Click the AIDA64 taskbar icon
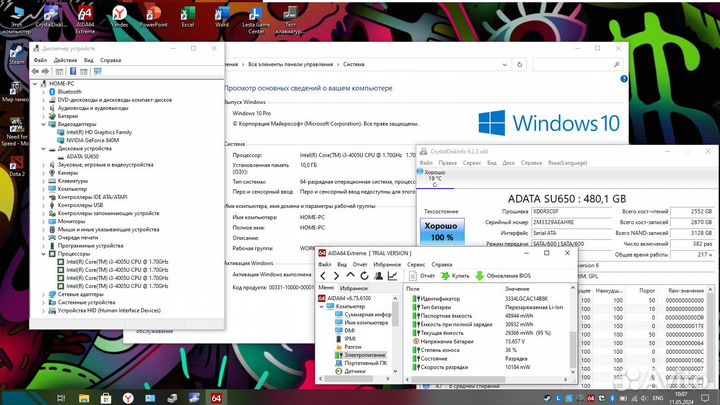The image size is (720, 405). (216, 398)
